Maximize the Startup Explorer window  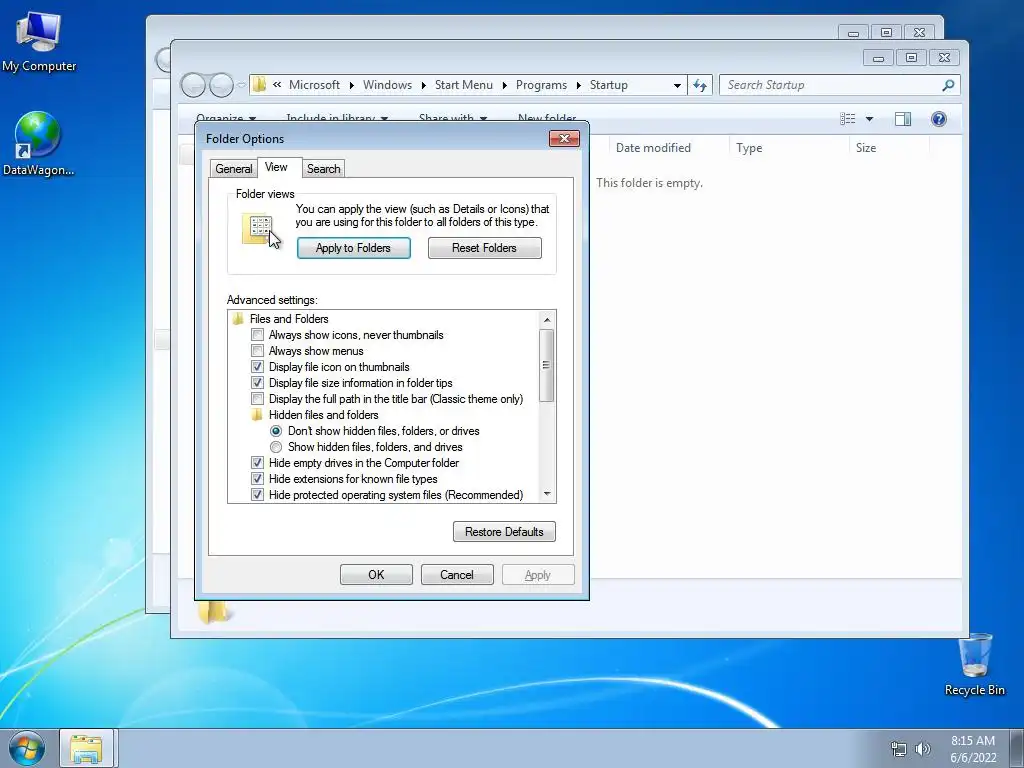coord(911,58)
